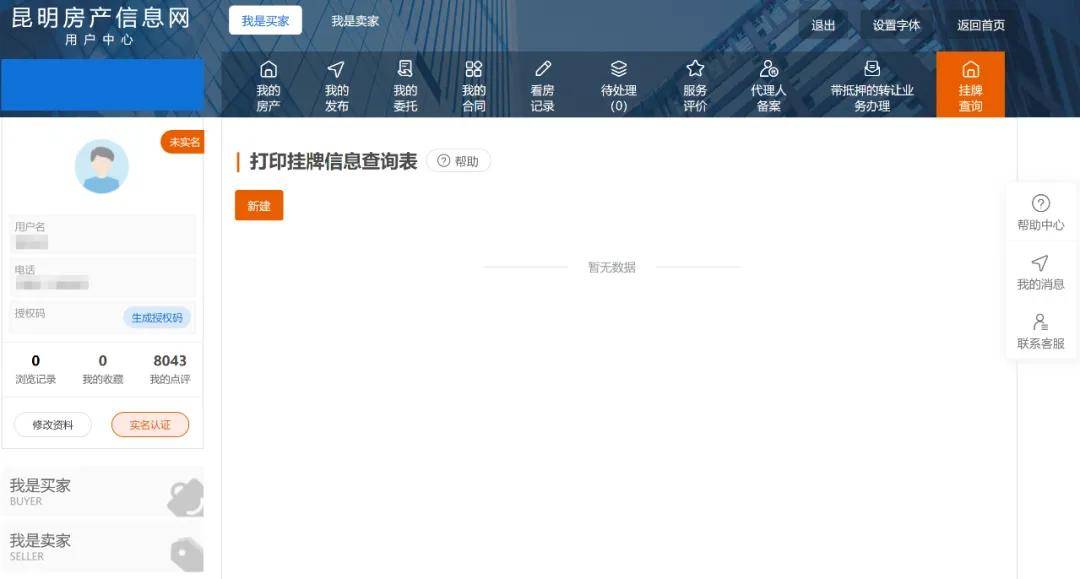The width and height of the screenshot is (1080, 579).
Task: Click 退出 to log out
Action: 823,25
